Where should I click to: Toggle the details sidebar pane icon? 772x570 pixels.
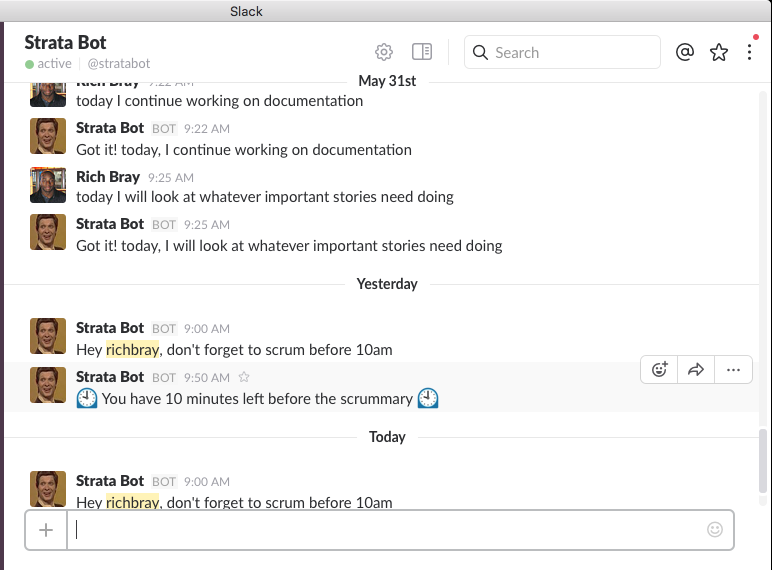[422, 52]
